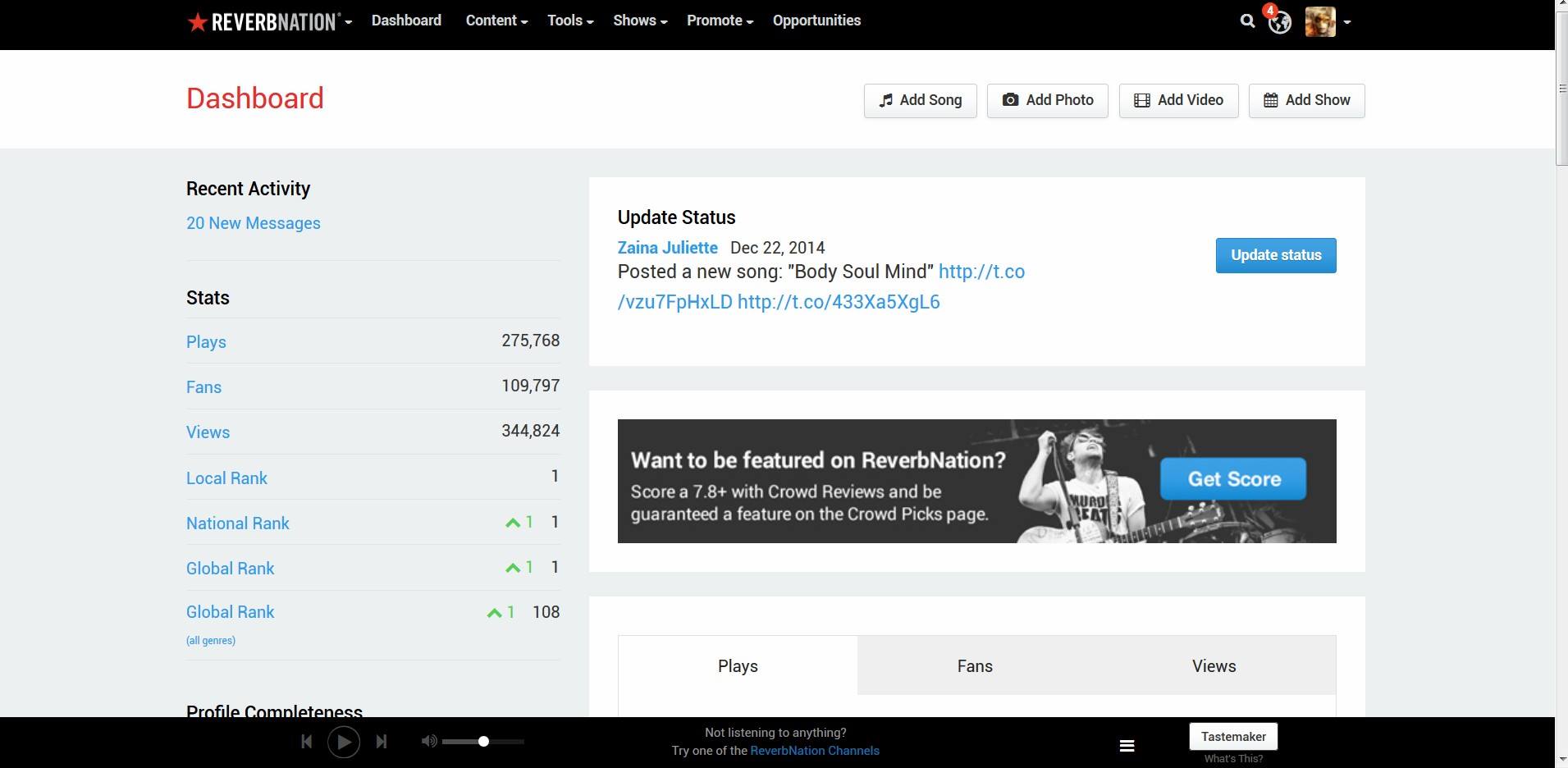Click the Get Score button

[x=1233, y=479]
